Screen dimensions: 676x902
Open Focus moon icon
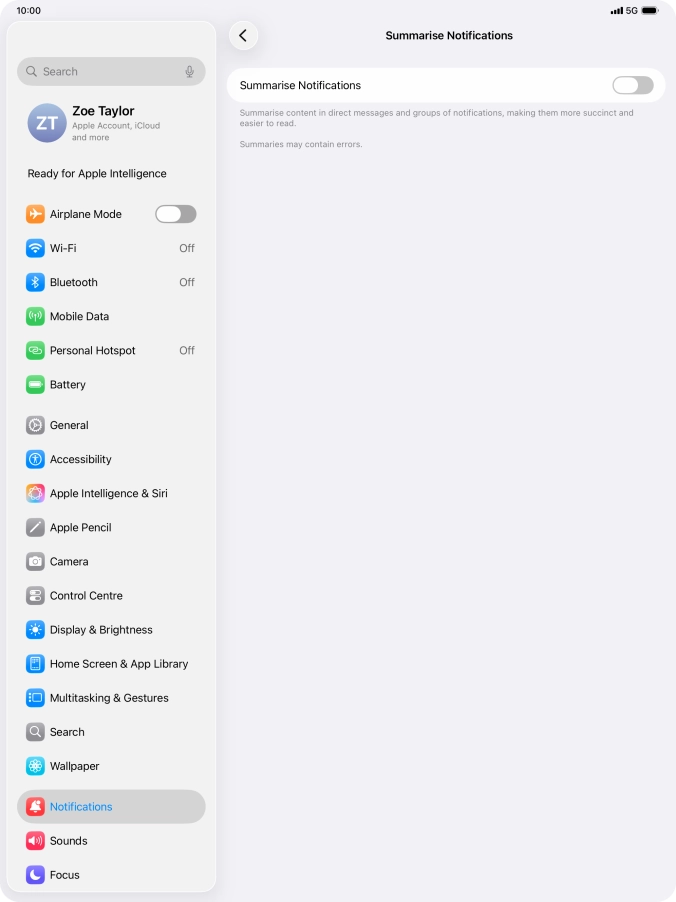tap(35, 875)
